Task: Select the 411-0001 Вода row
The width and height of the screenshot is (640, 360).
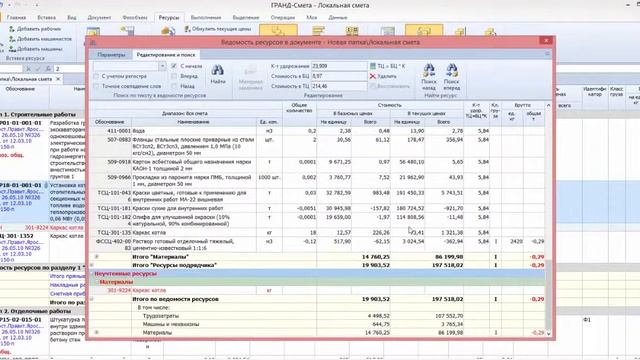Action: [x=317, y=131]
